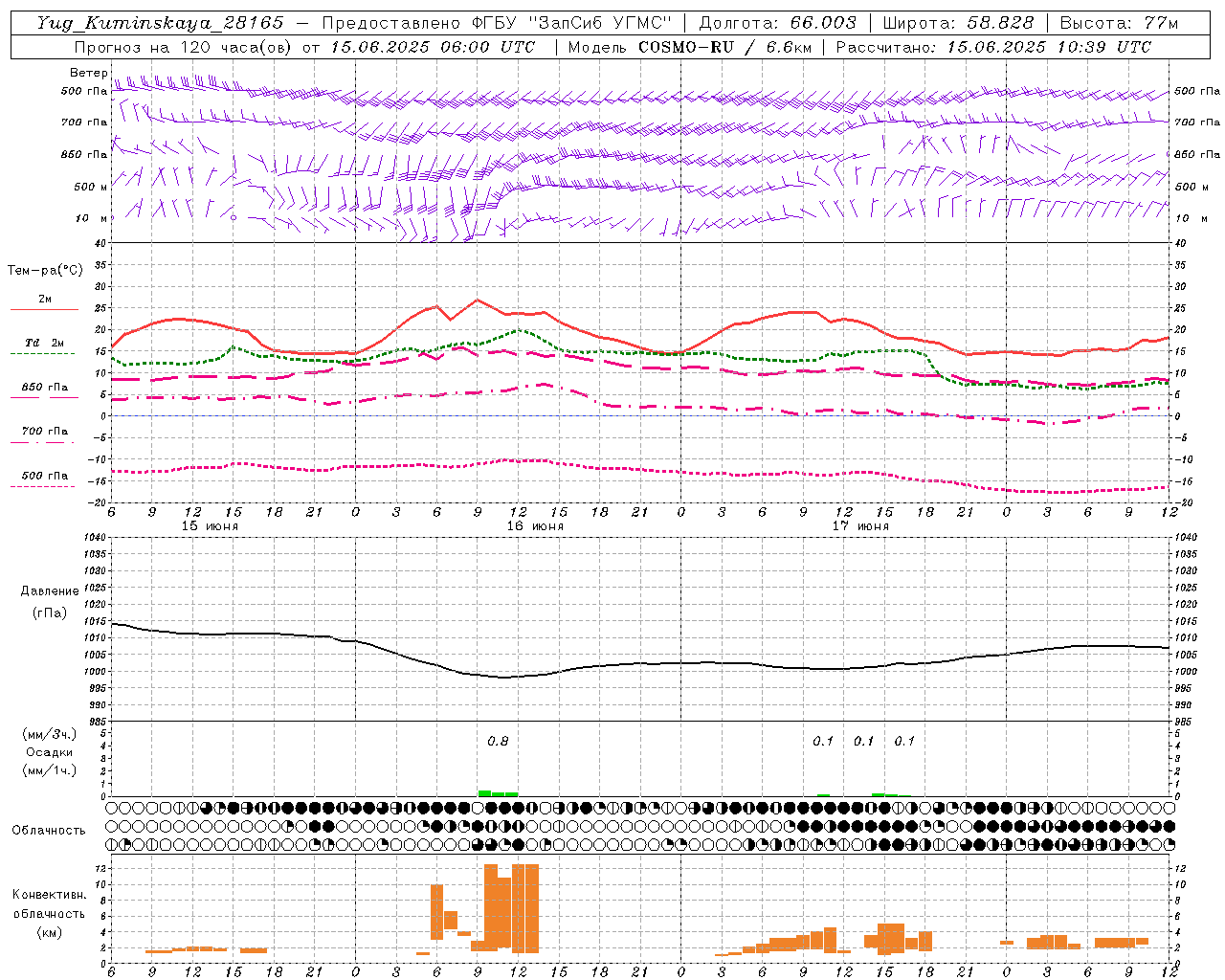Click the (мм/3ч.) precipitation unit label

tap(50, 734)
